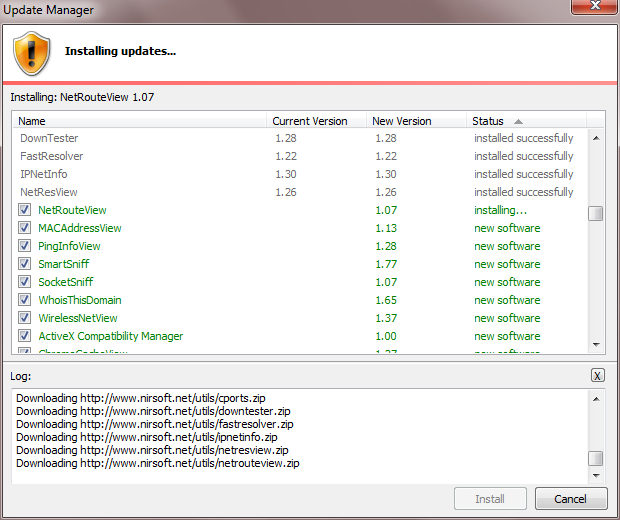This screenshot has width=620, height=520.
Task: Select the IPNetInfo row
Action: tap(300, 174)
